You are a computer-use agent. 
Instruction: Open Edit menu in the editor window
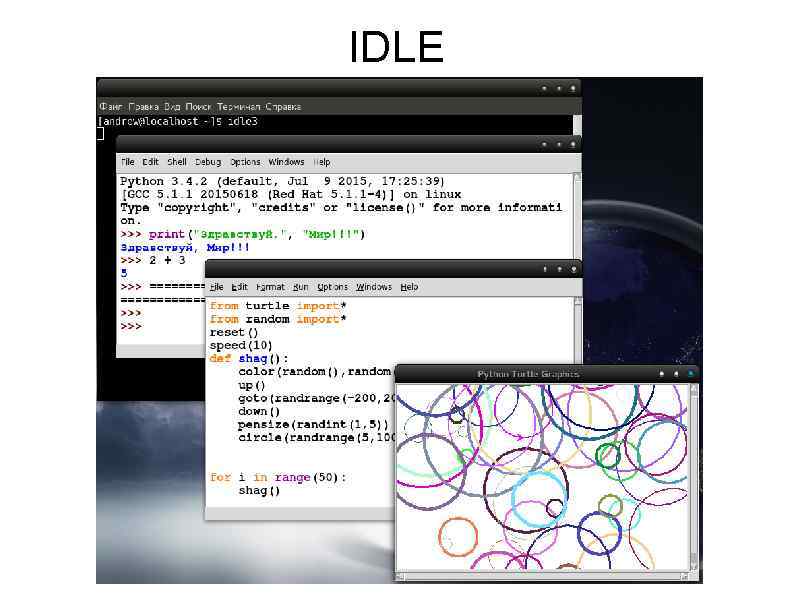(240, 287)
